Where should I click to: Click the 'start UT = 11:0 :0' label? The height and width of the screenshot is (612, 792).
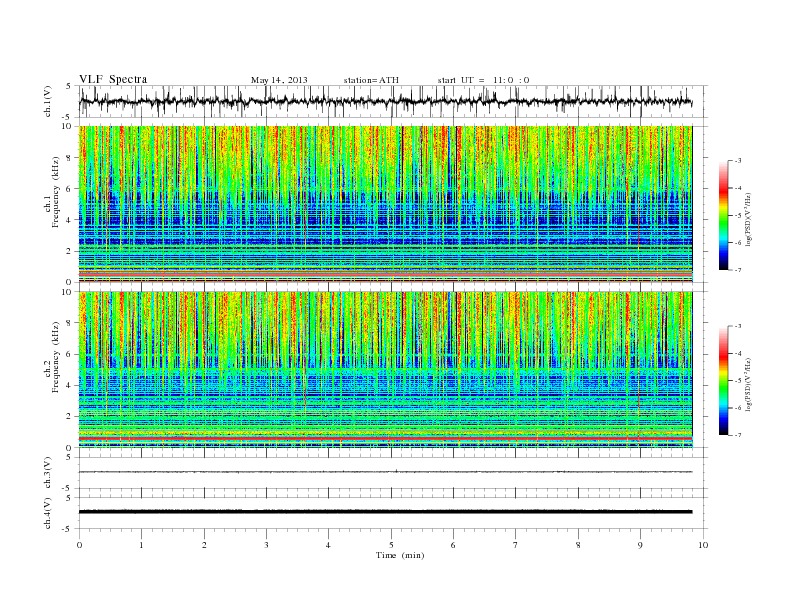point(483,80)
